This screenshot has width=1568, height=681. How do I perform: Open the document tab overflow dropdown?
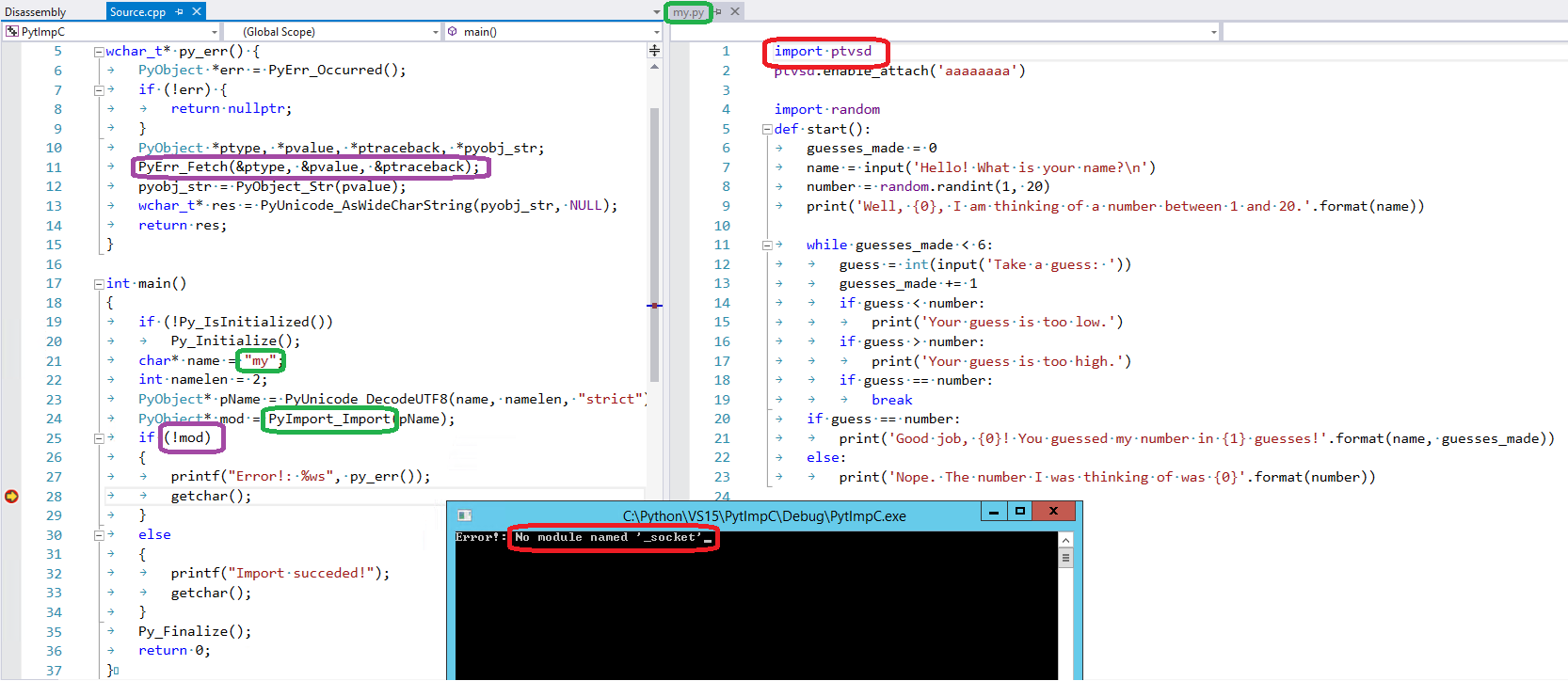(656, 12)
